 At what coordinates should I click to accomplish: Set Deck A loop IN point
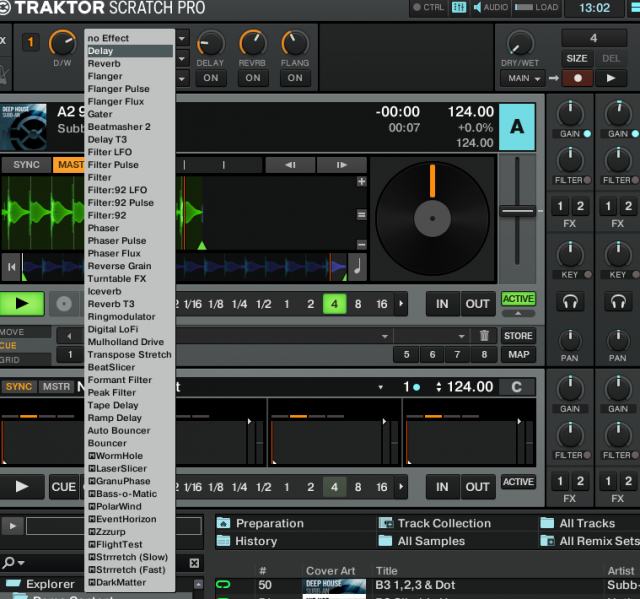coord(442,304)
